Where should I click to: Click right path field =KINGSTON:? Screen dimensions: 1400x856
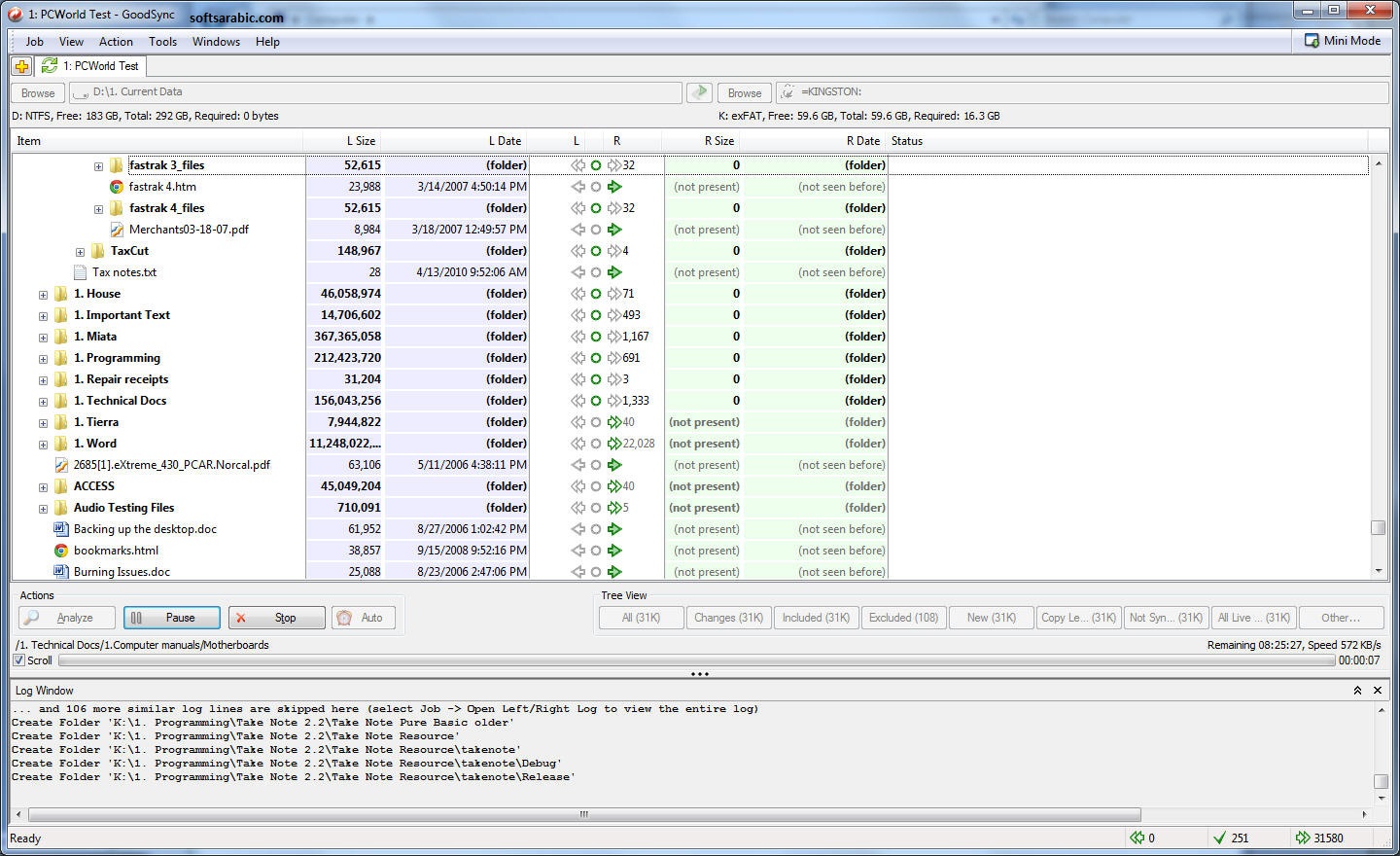pyautogui.click(x=1081, y=92)
